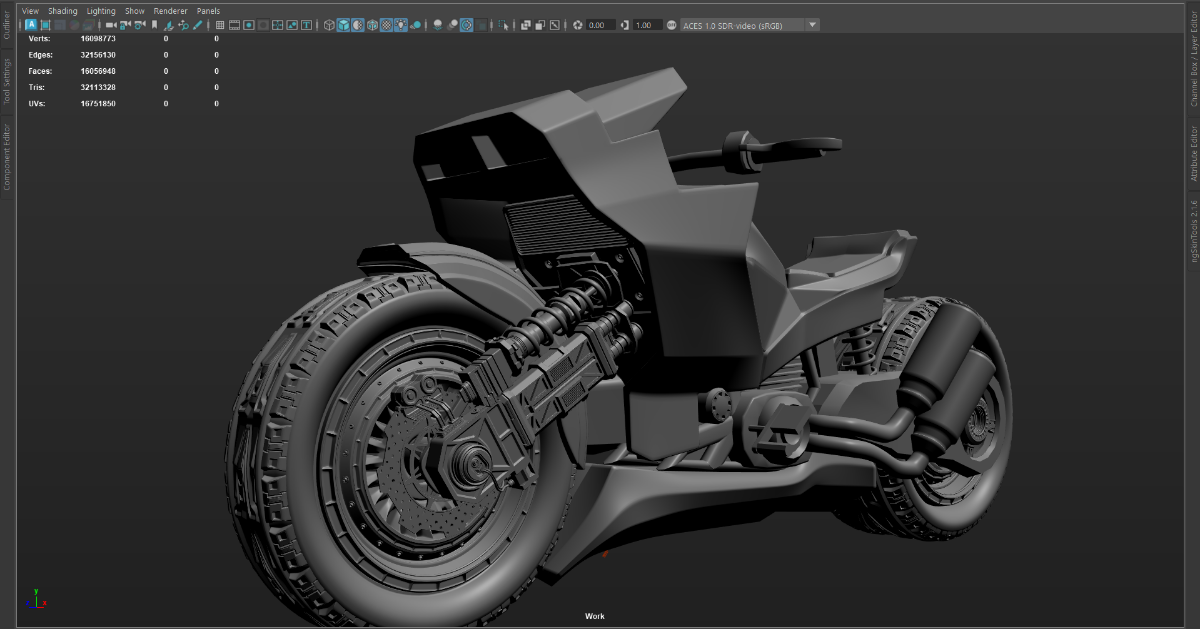The width and height of the screenshot is (1200, 629).
Task: Click the Edges count 32156130
Action: [x=98, y=55]
